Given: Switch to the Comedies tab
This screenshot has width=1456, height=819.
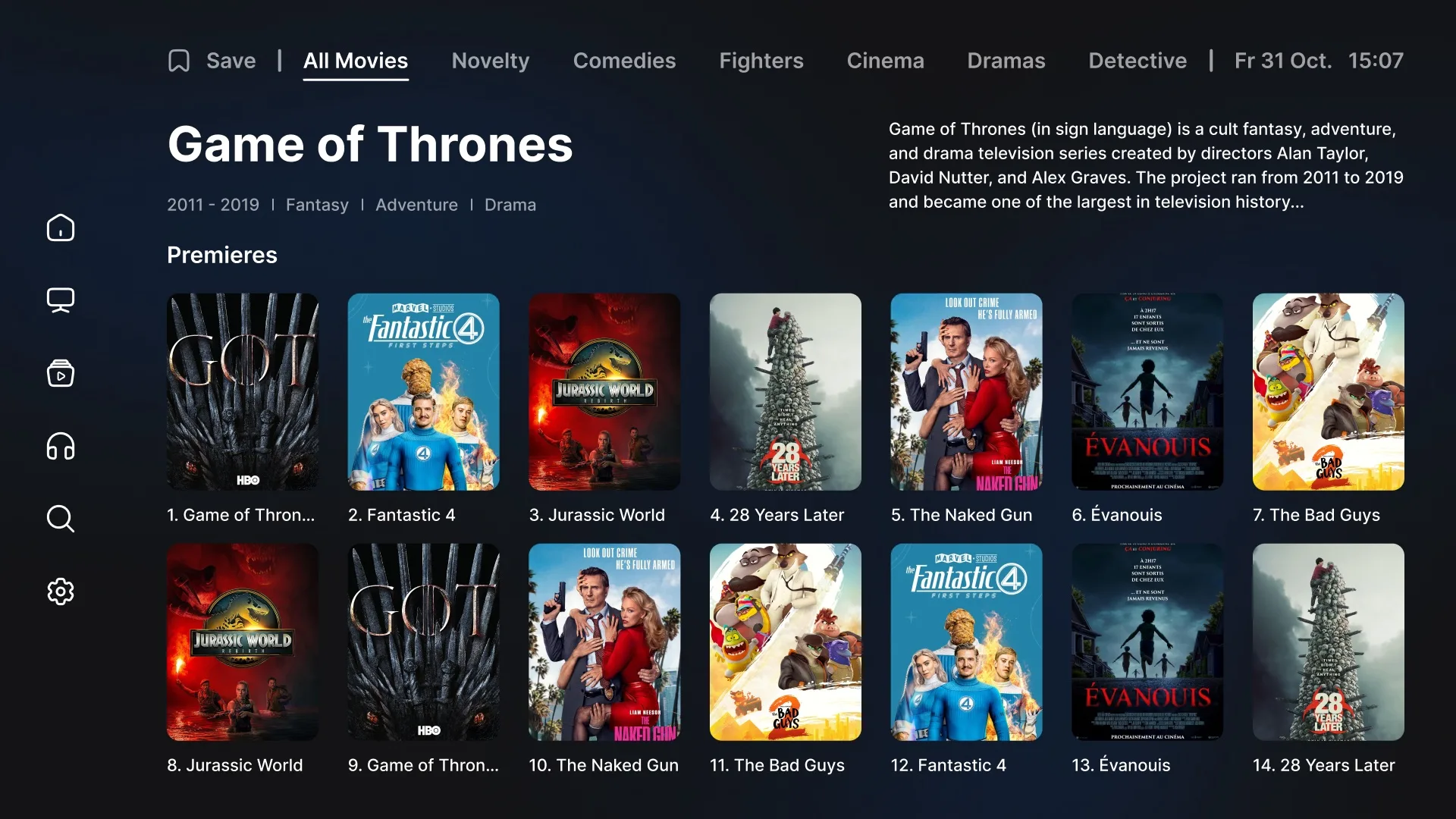Looking at the screenshot, I should 624,61.
